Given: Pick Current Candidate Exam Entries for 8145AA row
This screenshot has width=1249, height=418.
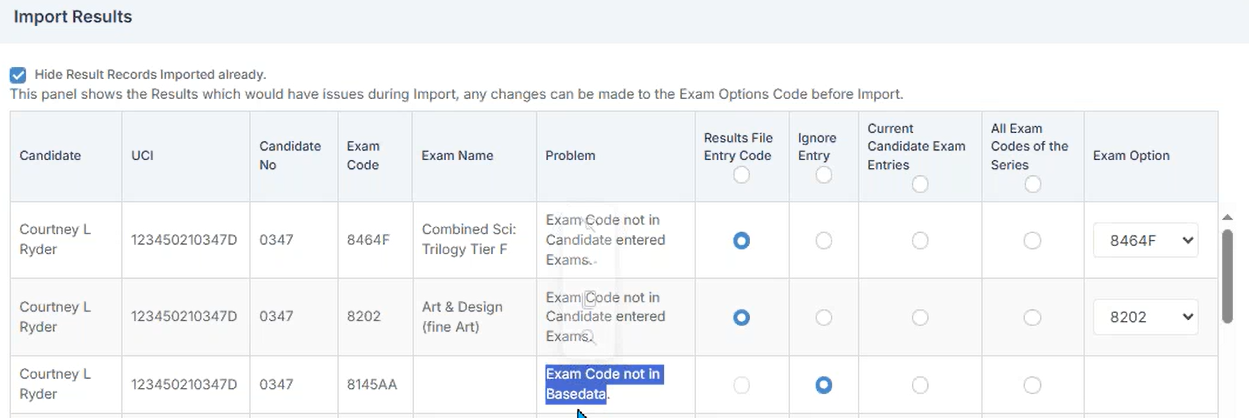Looking at the screenshot, I should pyautogui.click(x=920, y=385).
